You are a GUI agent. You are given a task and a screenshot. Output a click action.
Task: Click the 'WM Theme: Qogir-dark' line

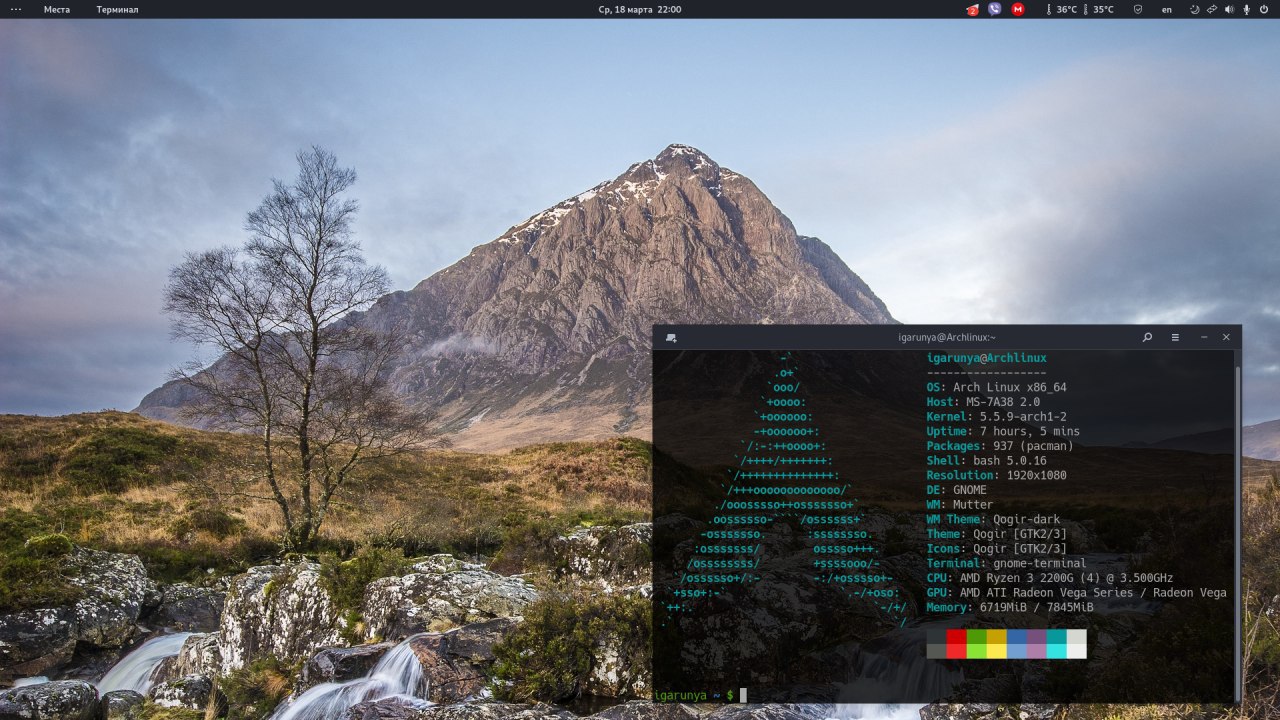click(993, 519)
